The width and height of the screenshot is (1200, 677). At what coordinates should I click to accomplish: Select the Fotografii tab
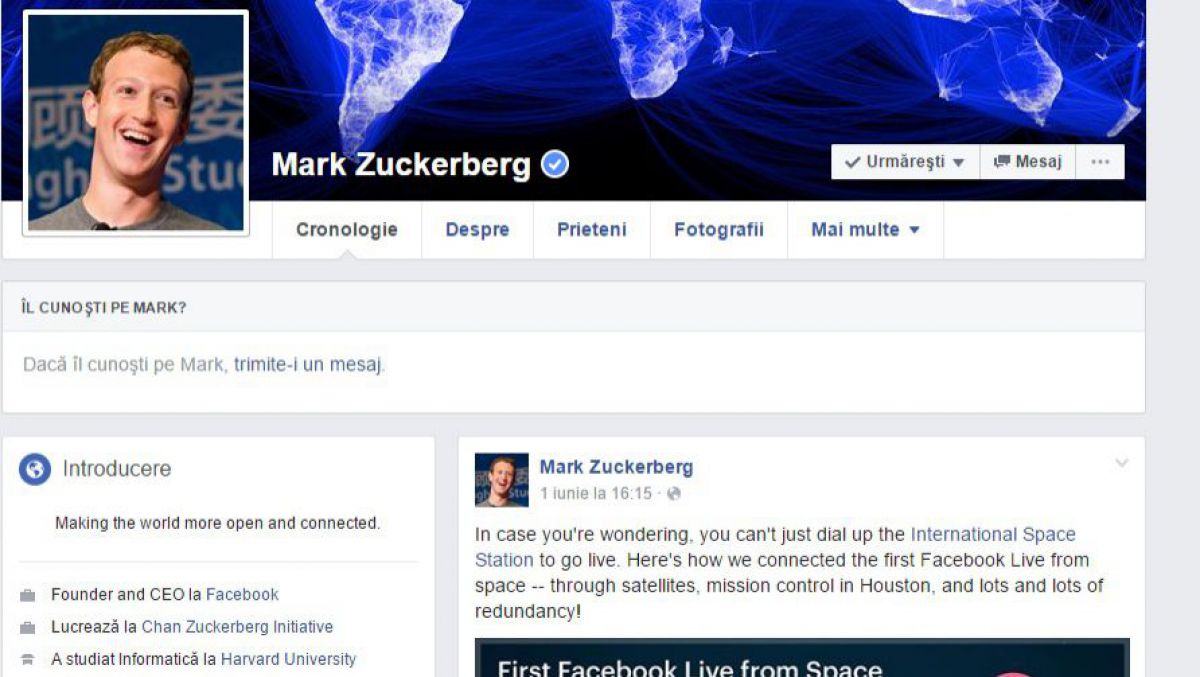pyautogui.click(x=719, y=230)
